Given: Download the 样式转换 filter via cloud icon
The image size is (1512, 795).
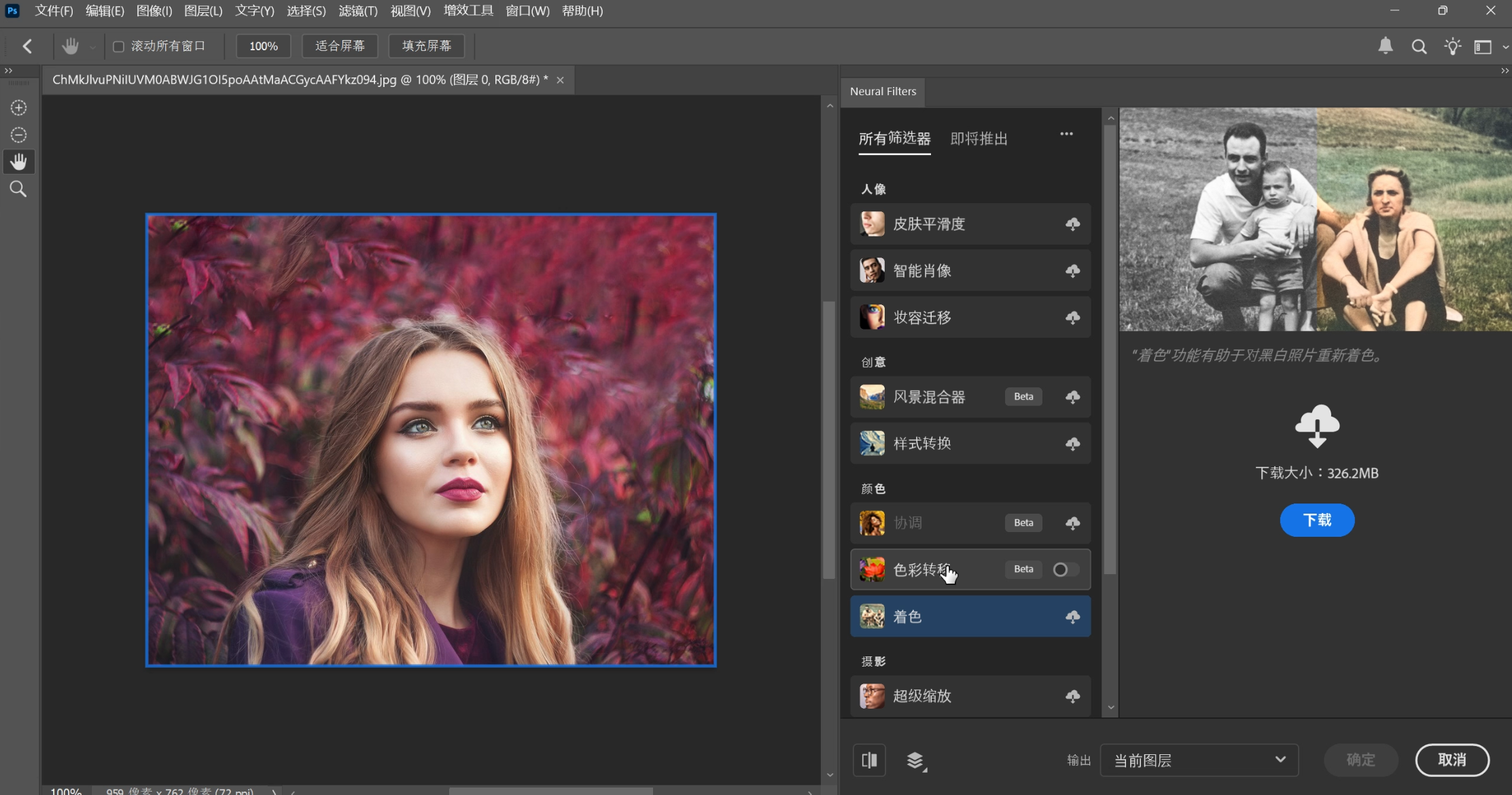Looking at the screenshot, I should click(x=1072, y=444).
